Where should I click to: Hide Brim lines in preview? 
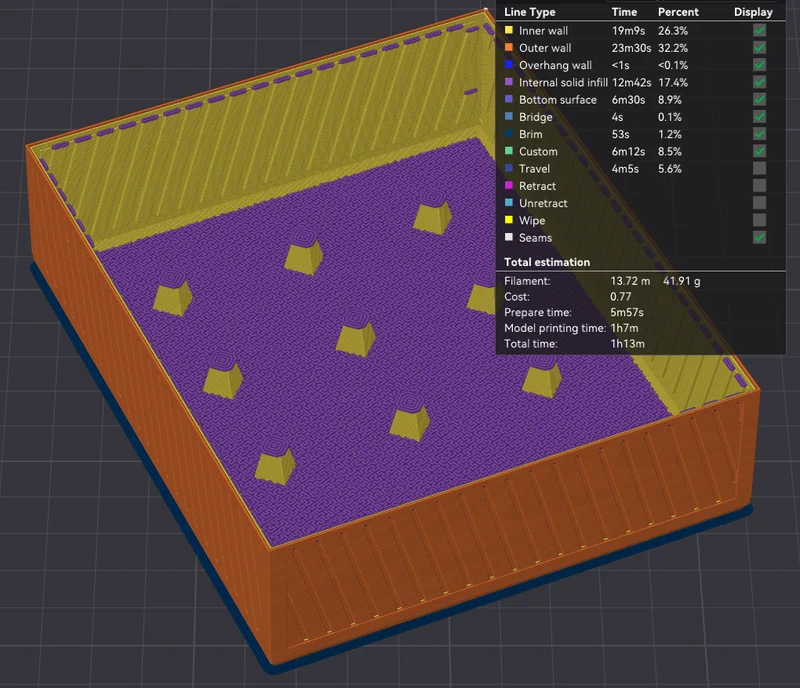click(759, 134)
